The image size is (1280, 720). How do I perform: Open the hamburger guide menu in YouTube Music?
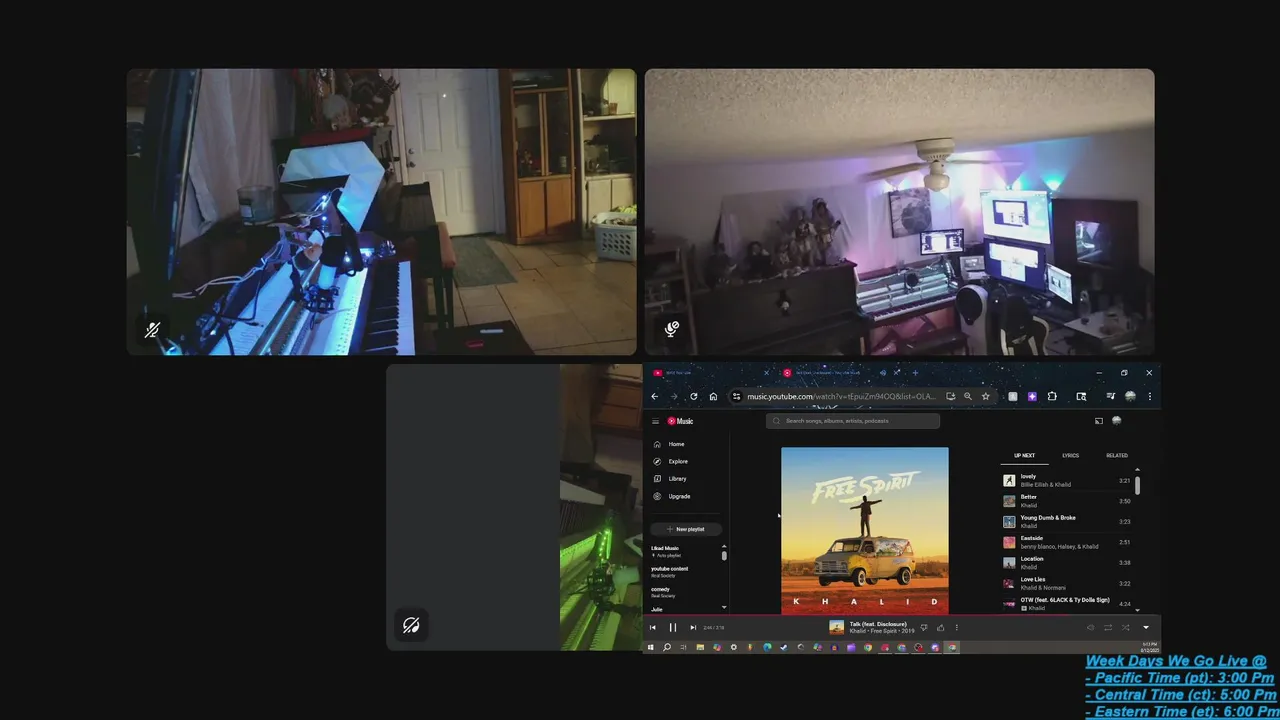[x=656, y=421]
